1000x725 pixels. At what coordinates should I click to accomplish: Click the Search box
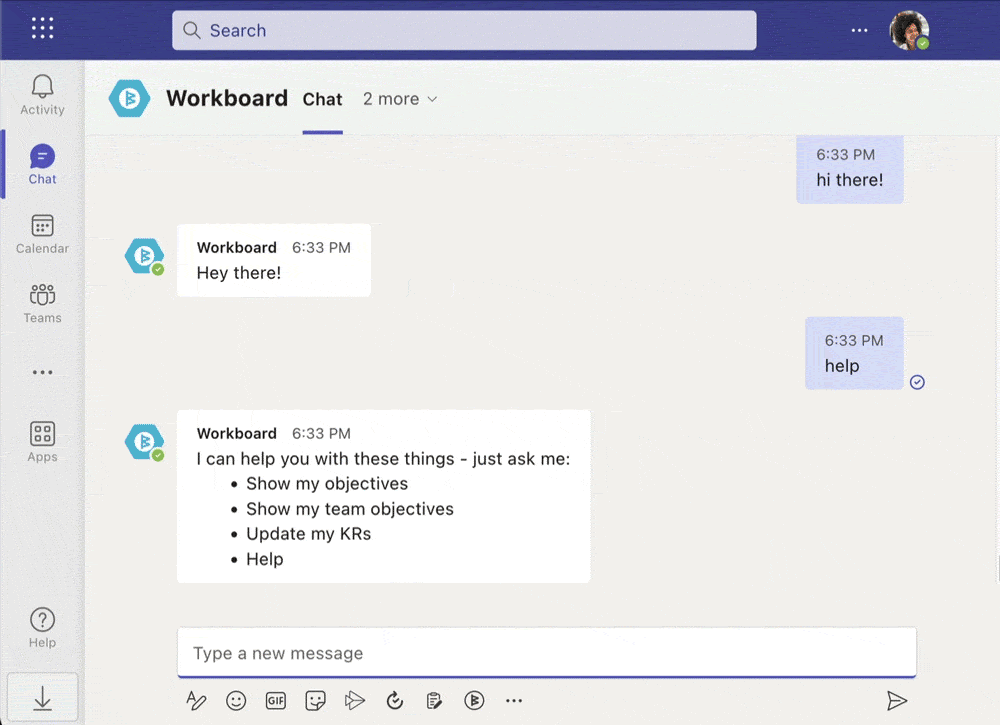pyautogui.click(x=464, y=30)
